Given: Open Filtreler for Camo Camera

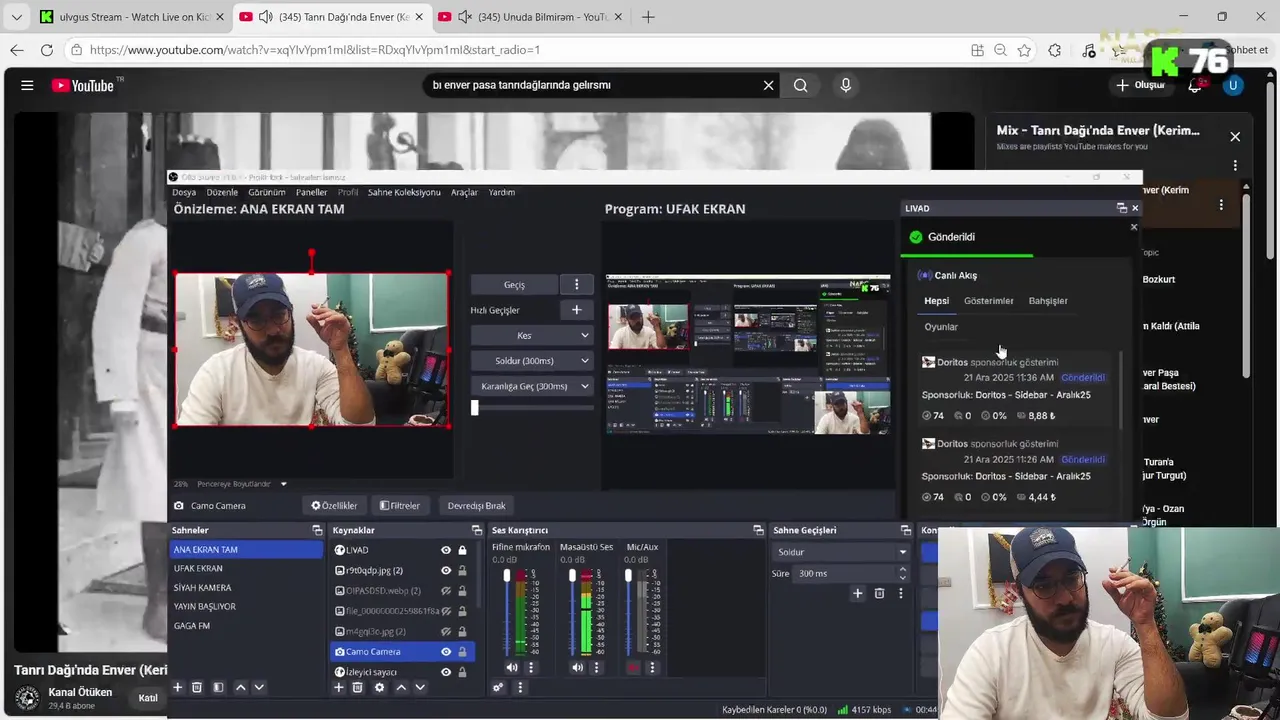Looking at the screenshot, I should tap(400, 506).
